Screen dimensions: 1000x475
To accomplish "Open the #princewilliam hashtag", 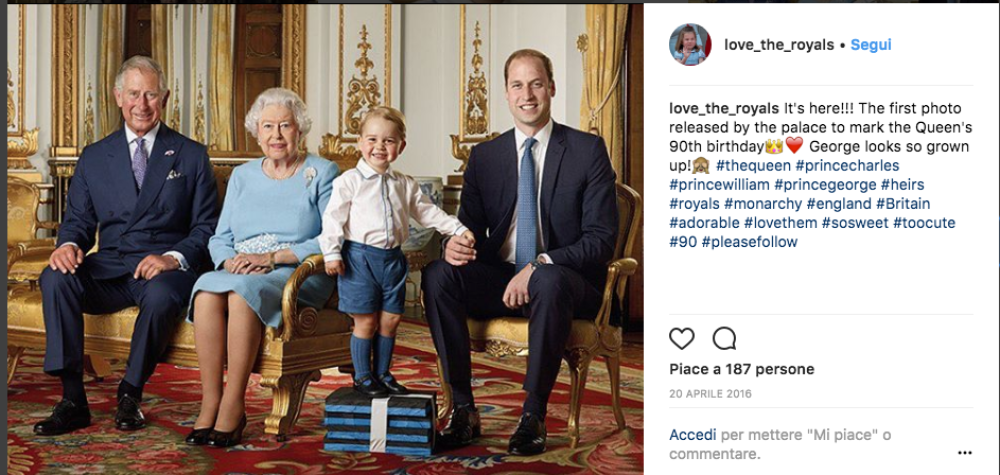I will click(719, 185).
